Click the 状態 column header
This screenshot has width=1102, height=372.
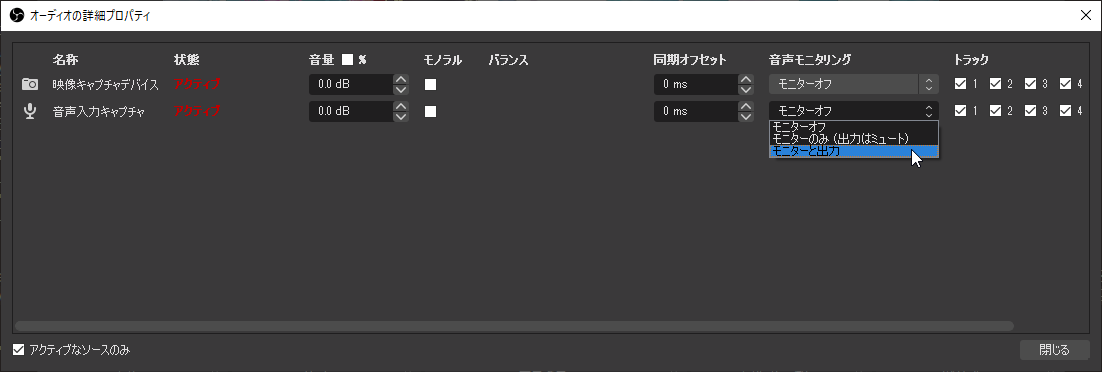pyautogui.click(x=186, y=60)
